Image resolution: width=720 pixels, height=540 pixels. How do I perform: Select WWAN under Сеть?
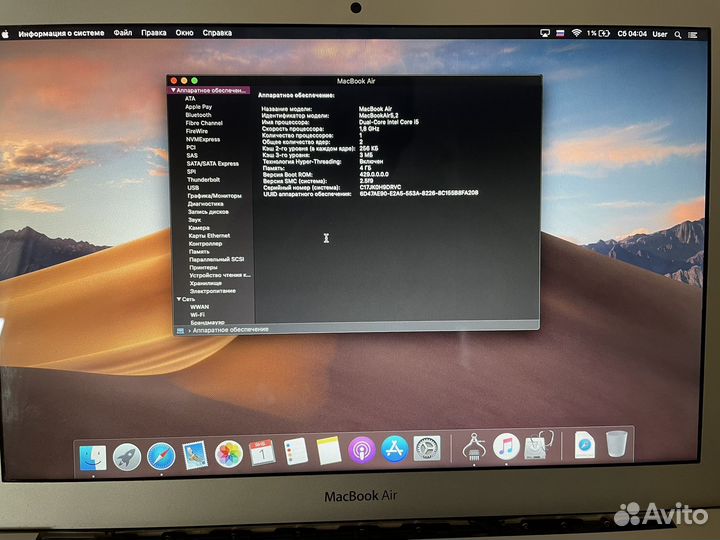(200, 307)
